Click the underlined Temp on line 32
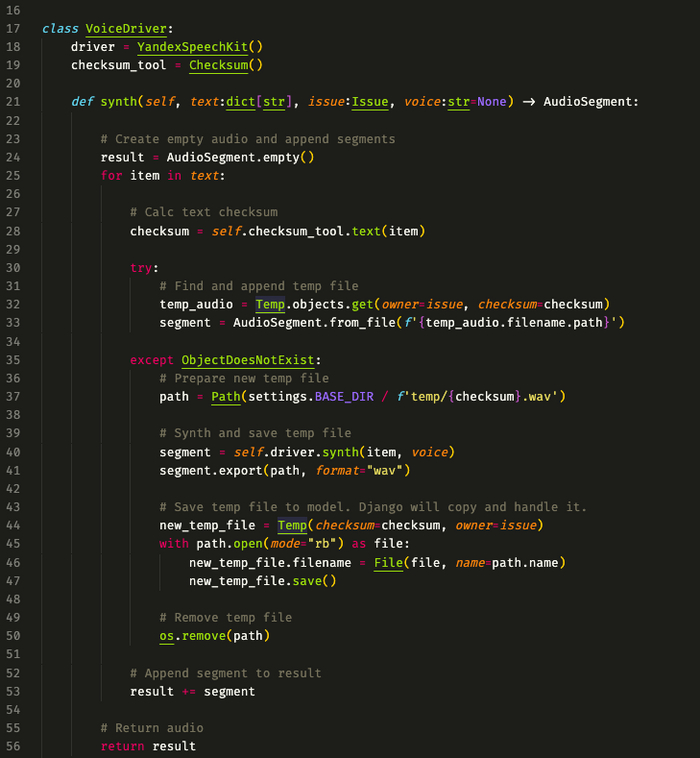700x758 pixels. pyautogui.click(x=270, y=304)
